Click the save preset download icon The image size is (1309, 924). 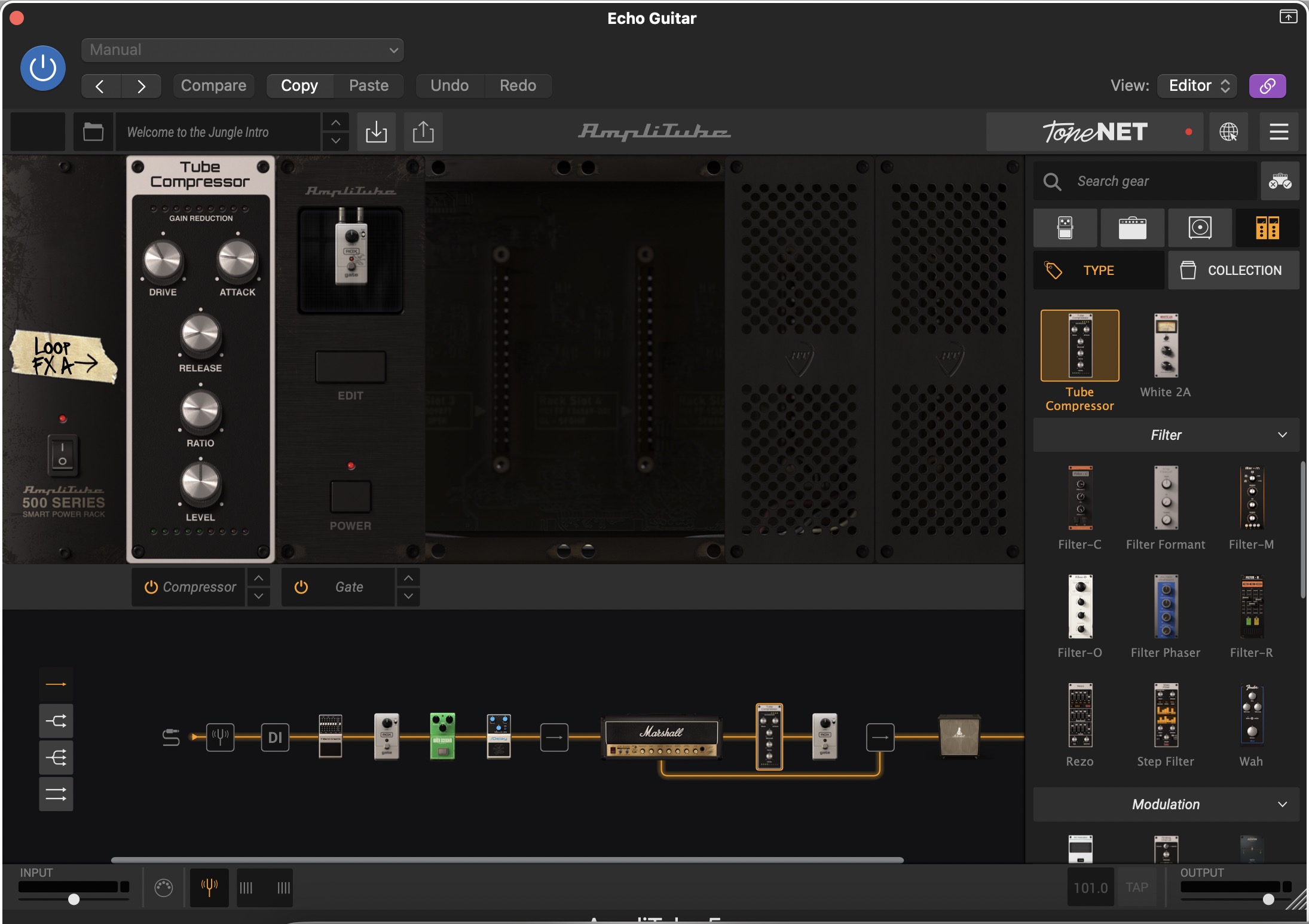point(376,131)
